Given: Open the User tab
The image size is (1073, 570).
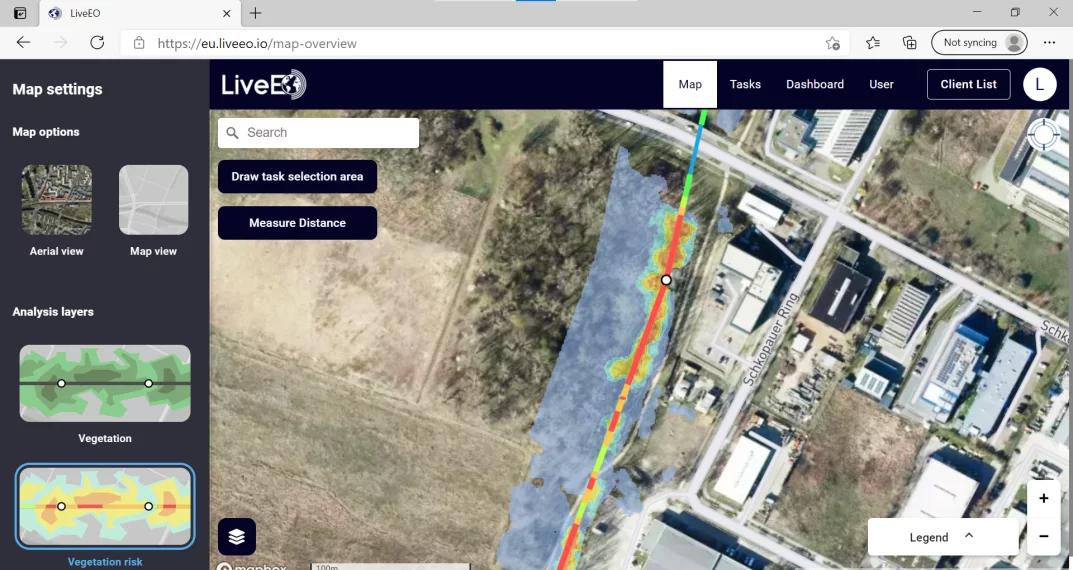Looking at the screenshot, I should 881,84.
